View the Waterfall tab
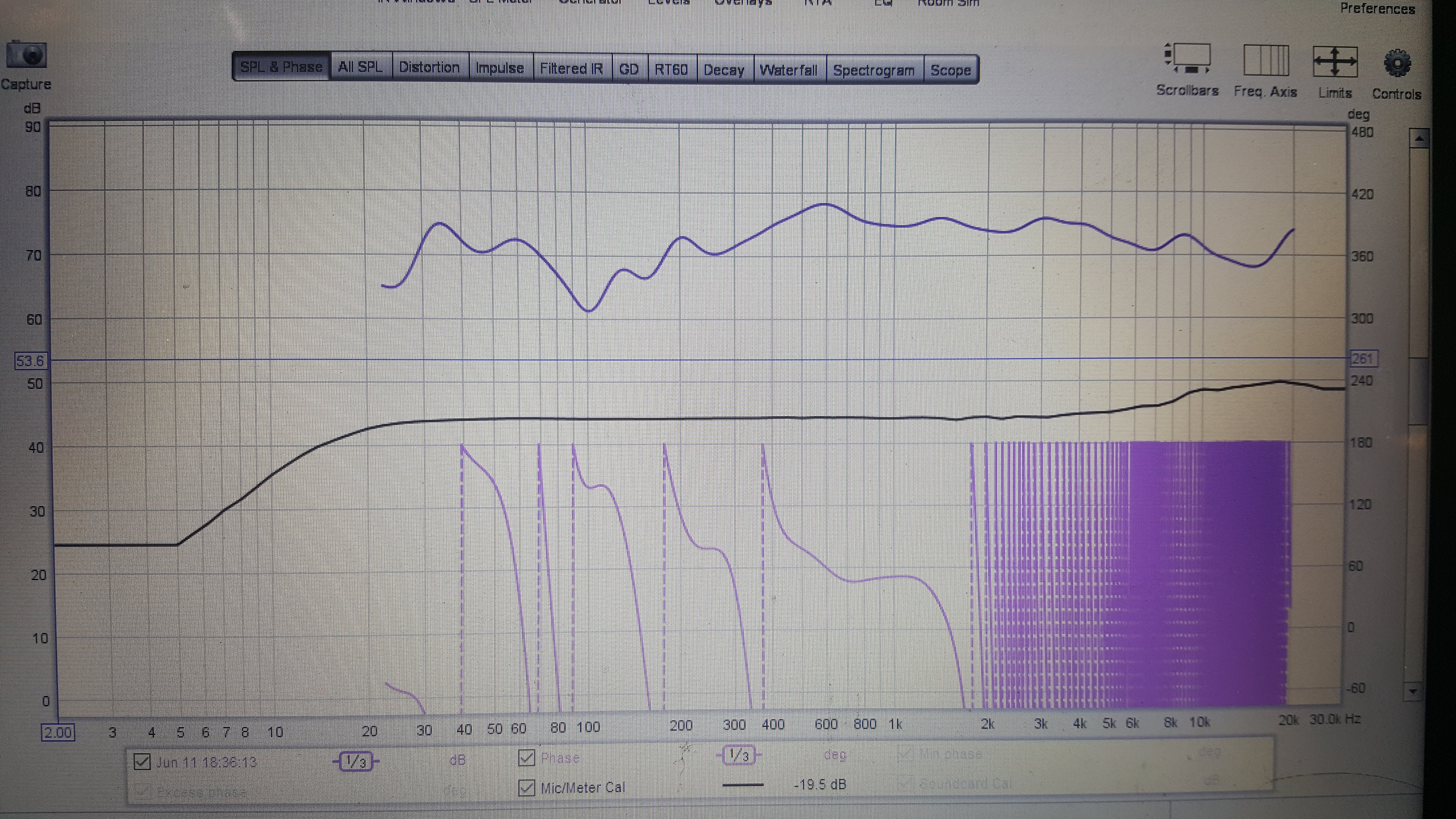 pos(789,70)
